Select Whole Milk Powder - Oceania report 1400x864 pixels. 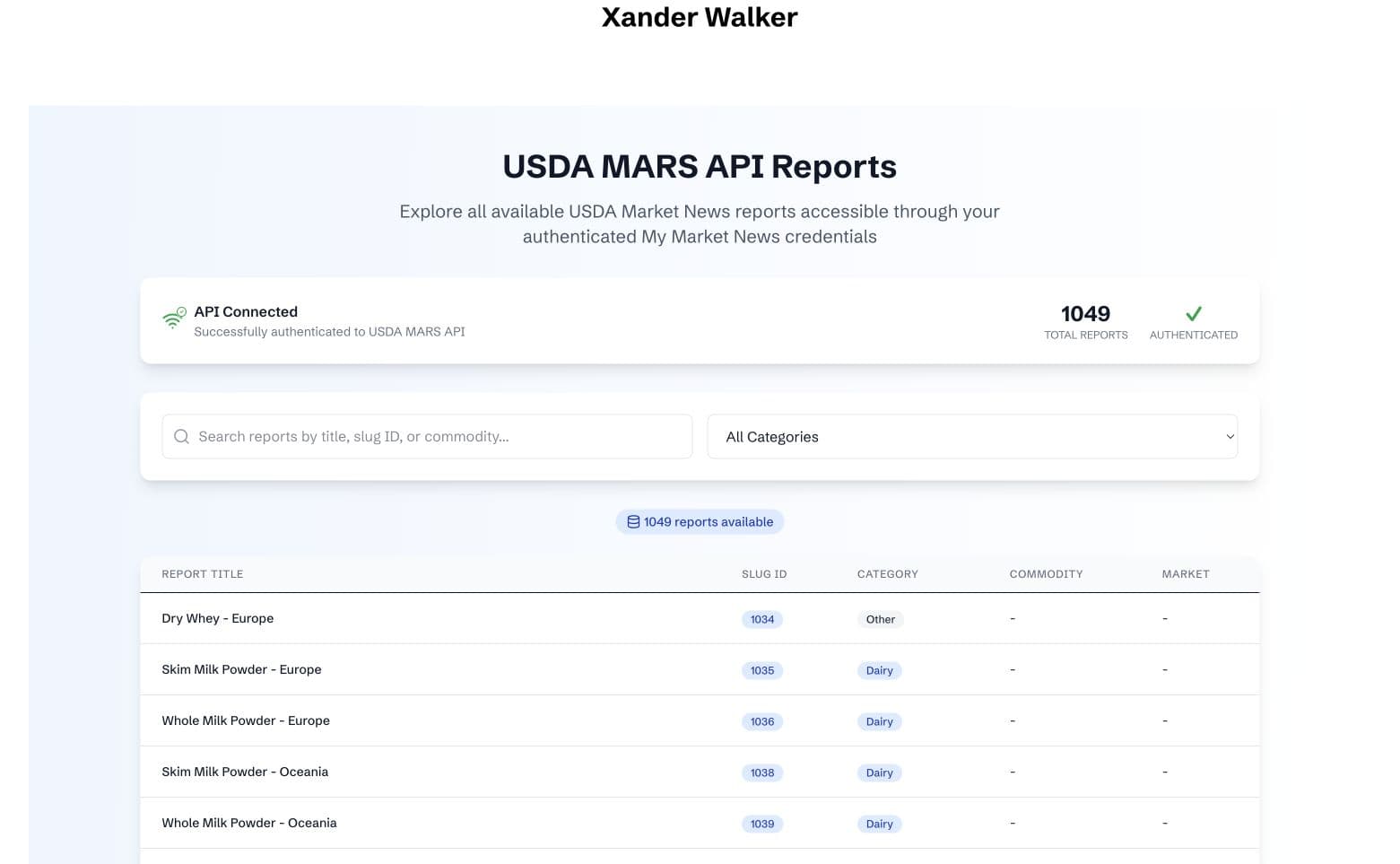(x=249, y=824)
